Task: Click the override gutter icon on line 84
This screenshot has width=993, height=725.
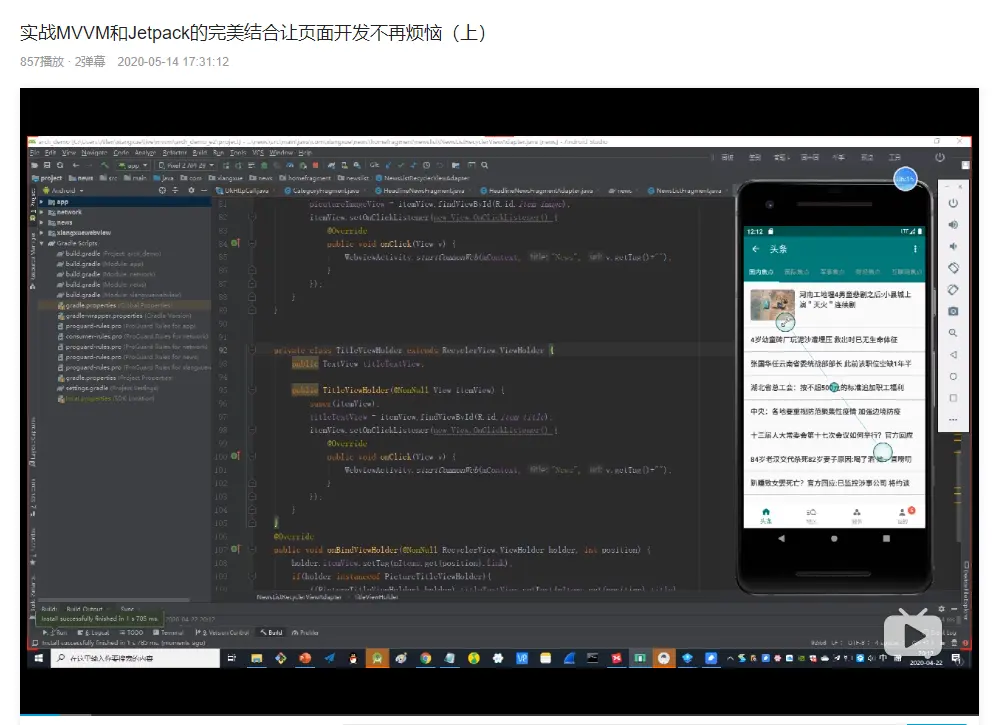Action: pos(236,244)
